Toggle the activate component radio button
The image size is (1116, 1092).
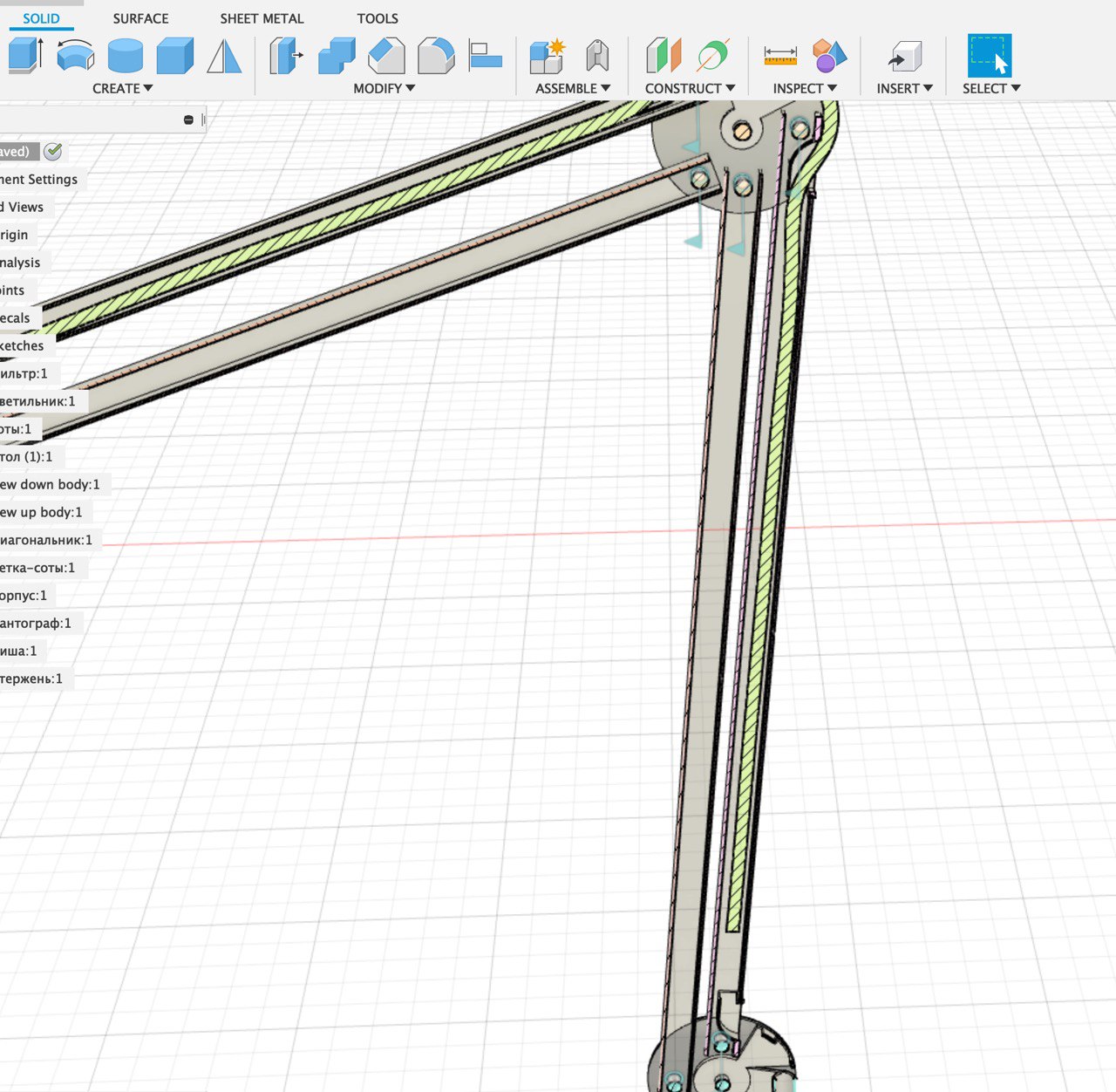click(53, 152)
